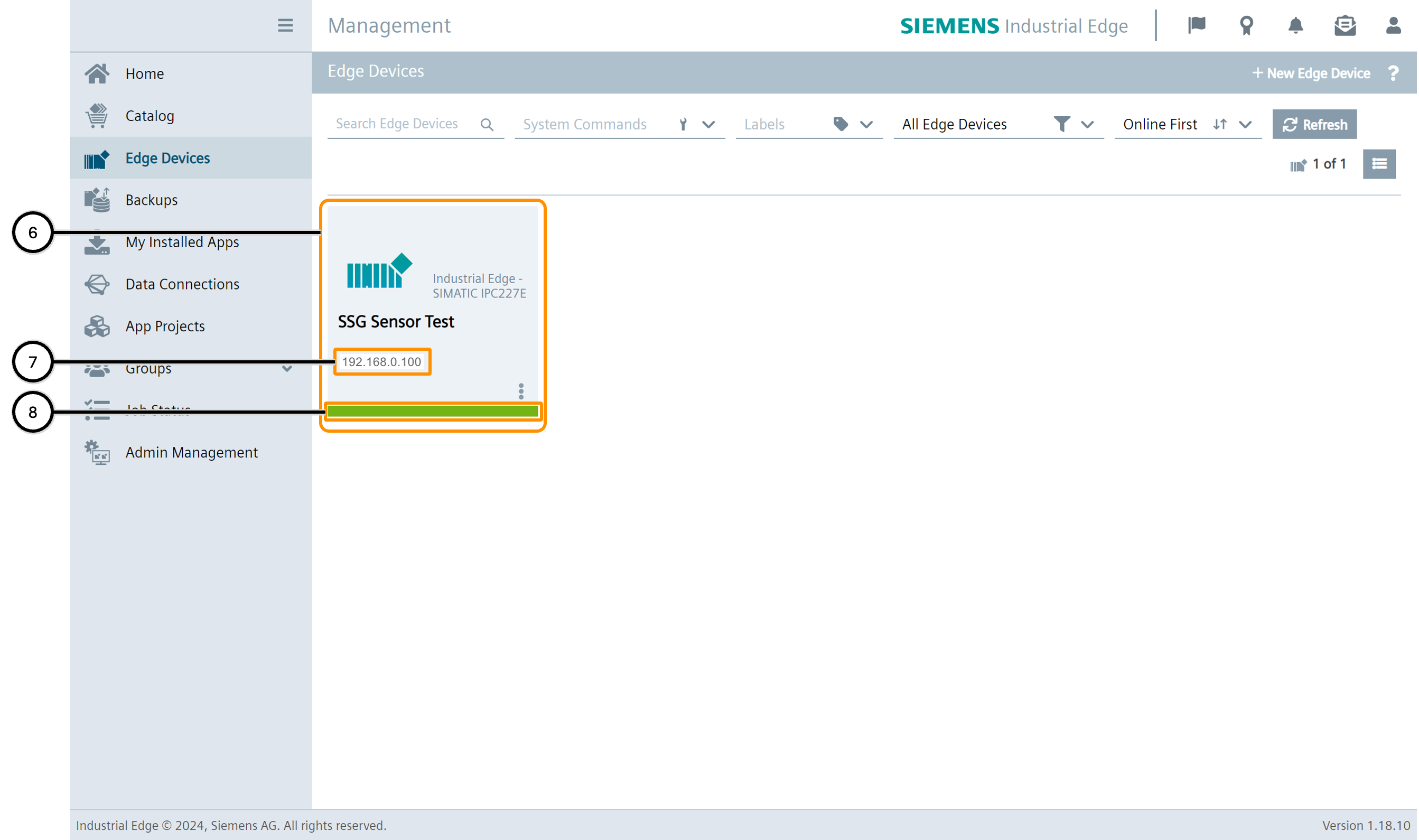Click the Refresh button
This screenshot has width=1419, height=840.
(1314, 125)
